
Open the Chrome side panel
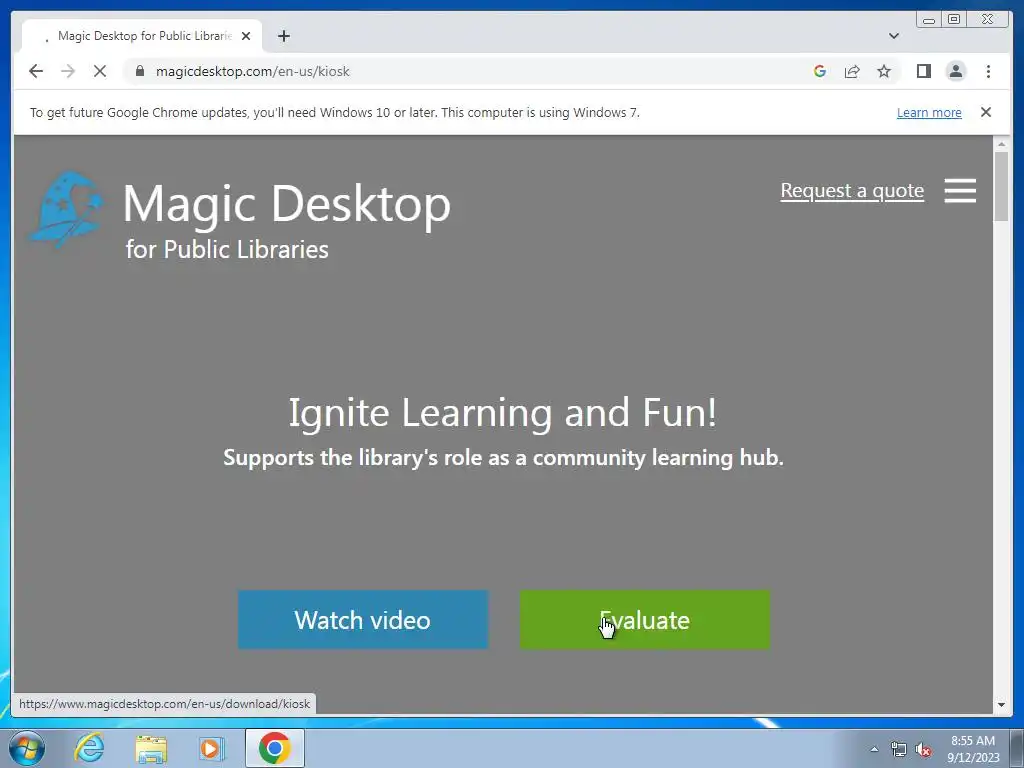[x=923, y=71]
